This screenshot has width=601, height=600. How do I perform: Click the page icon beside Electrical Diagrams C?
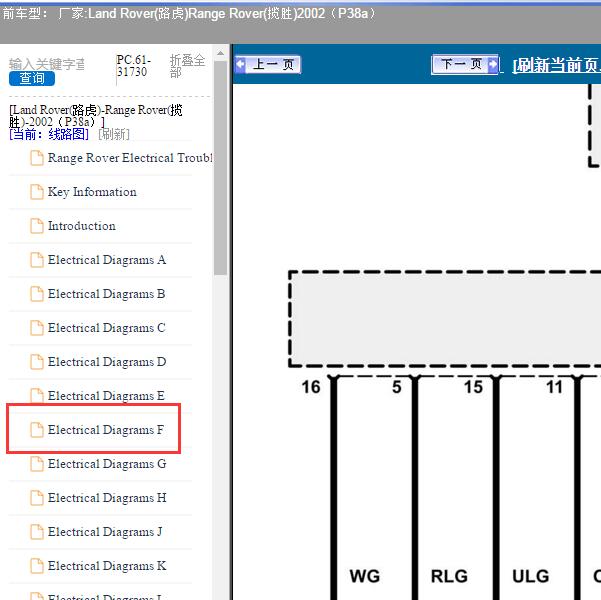click(37, 328)
